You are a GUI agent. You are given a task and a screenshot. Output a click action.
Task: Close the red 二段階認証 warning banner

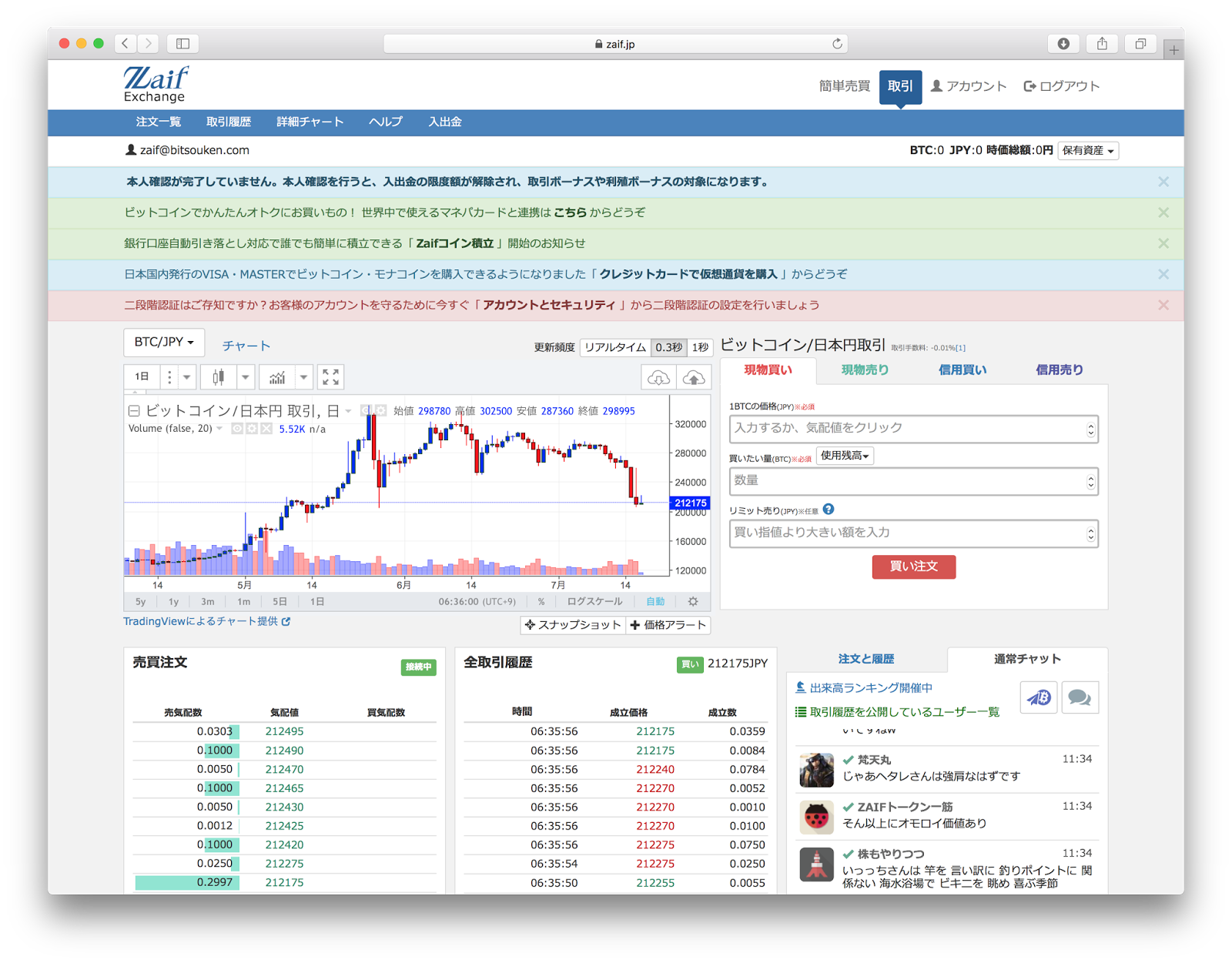click(1163, 305)
